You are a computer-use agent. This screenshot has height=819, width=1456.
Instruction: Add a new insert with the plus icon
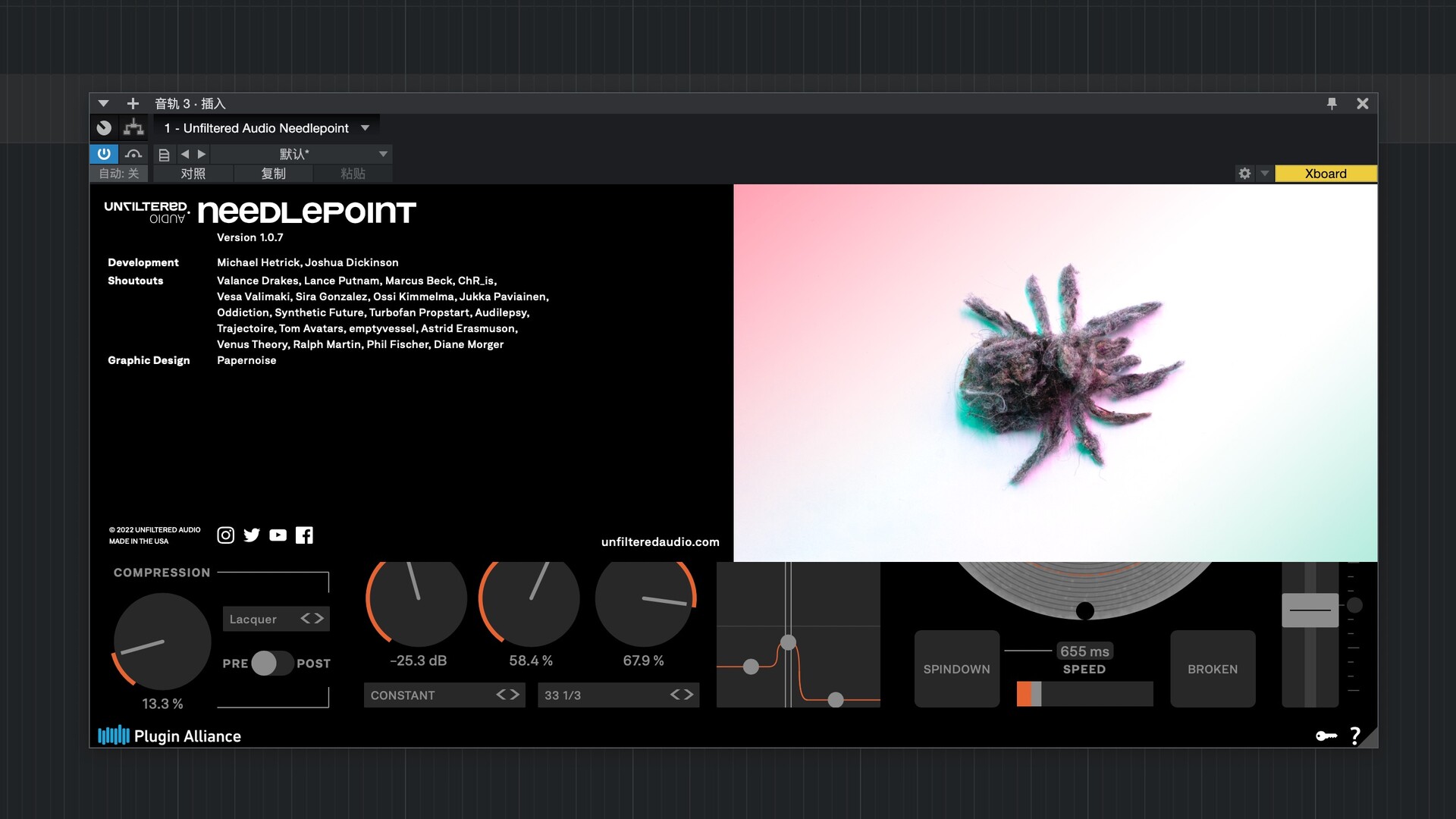click(133, 103)
